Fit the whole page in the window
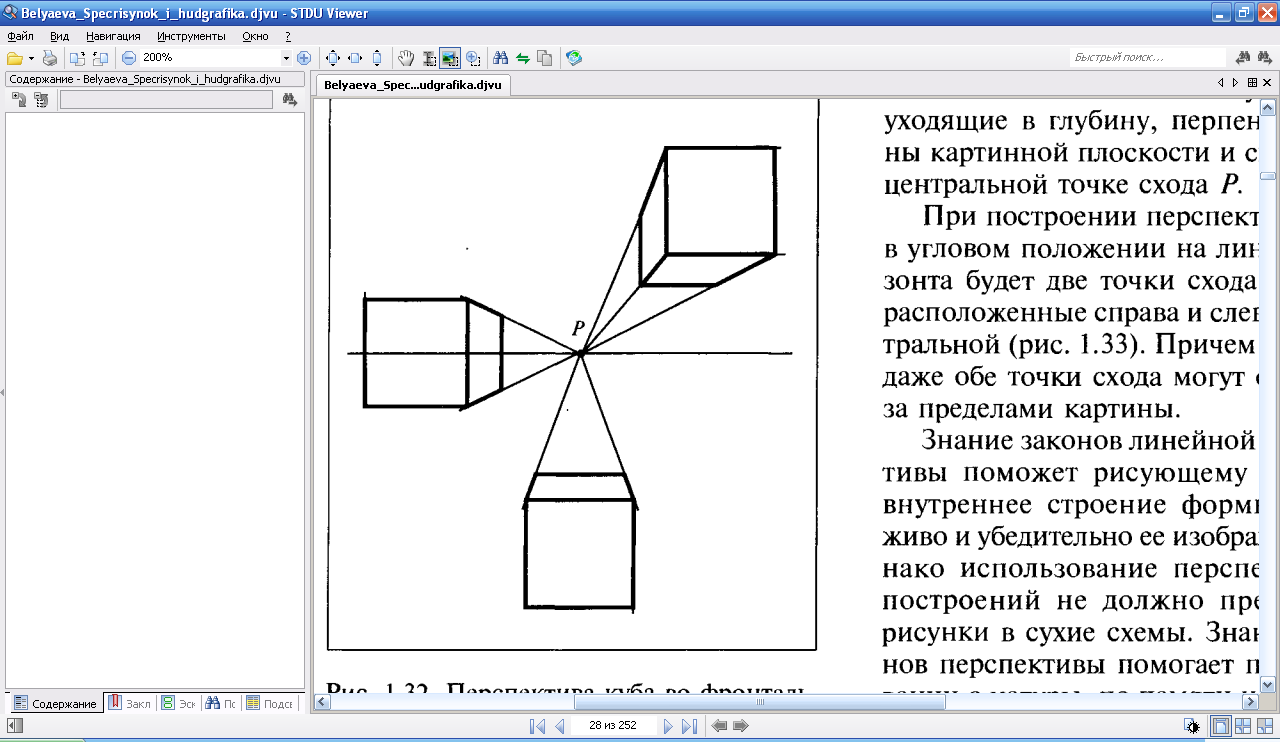 333,58
